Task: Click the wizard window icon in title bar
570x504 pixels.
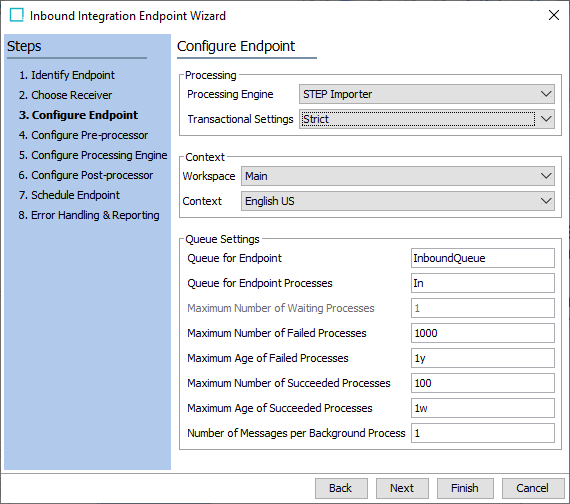Action: (x=17, y=15)
